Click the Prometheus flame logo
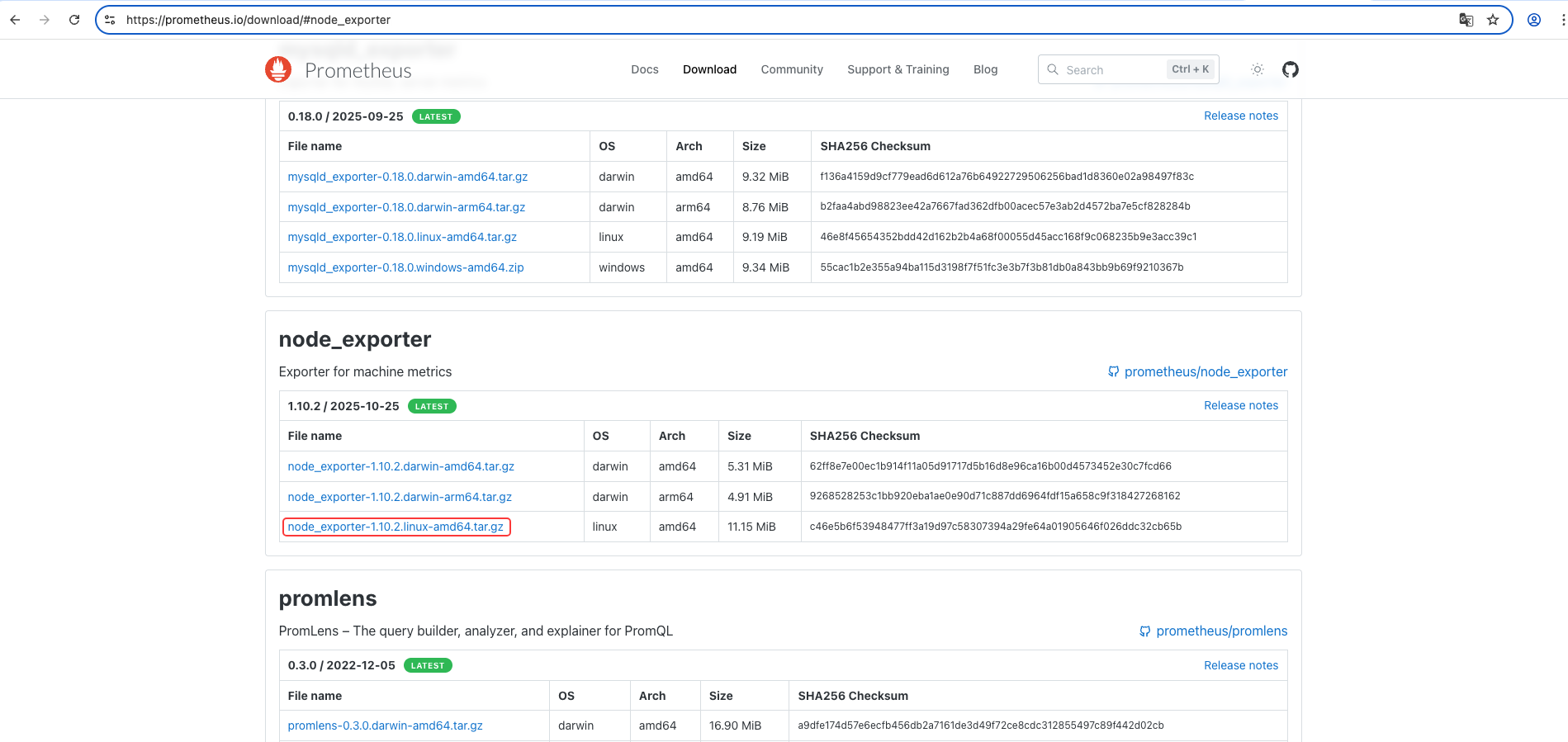Screen dimensions: 1568x742 tap(278, 69)
